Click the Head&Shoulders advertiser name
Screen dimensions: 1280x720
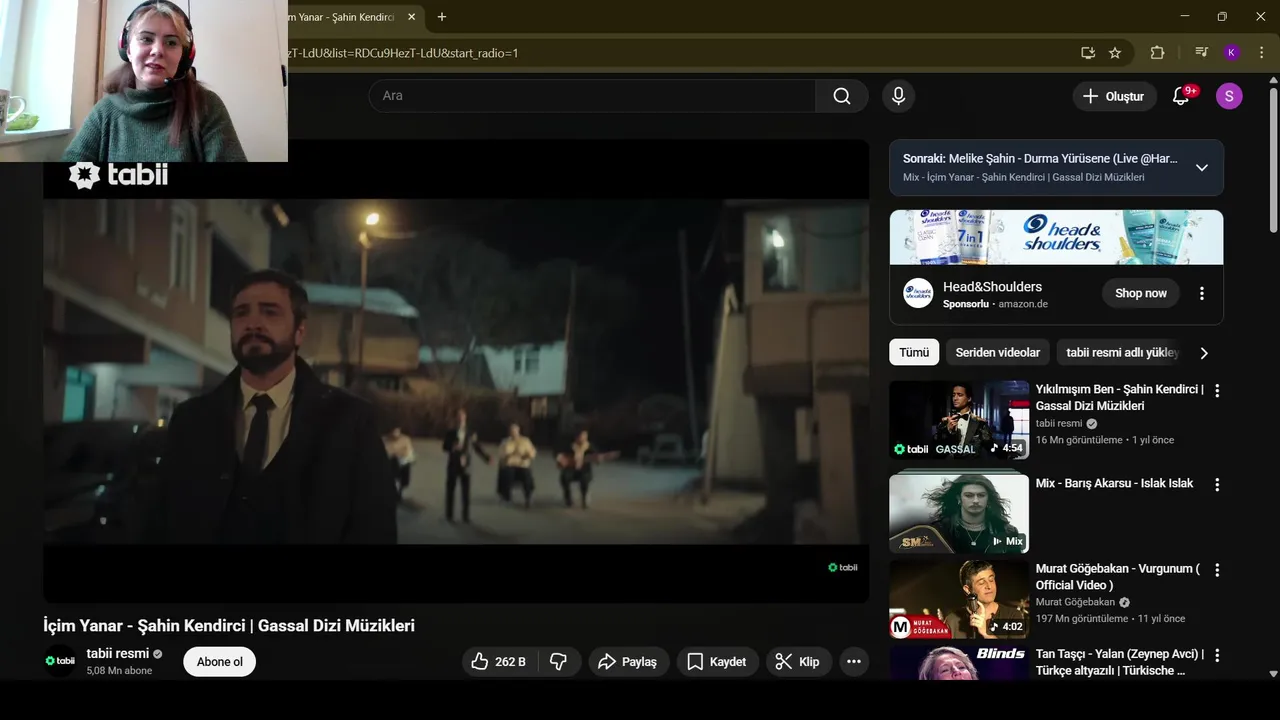(x=992, y=286)
